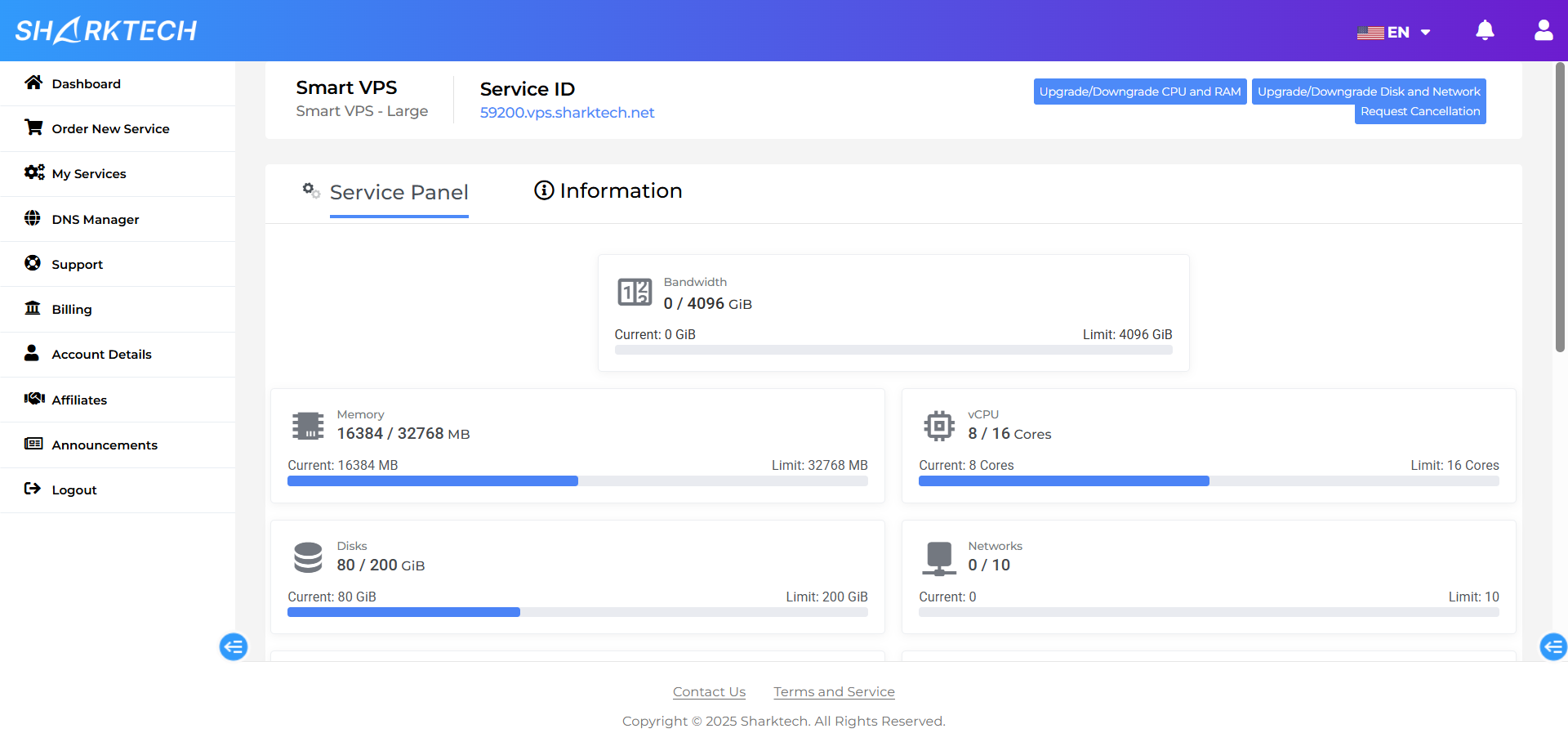Click '16384 / 32768 MB' memory value

(x=403, y=434)
